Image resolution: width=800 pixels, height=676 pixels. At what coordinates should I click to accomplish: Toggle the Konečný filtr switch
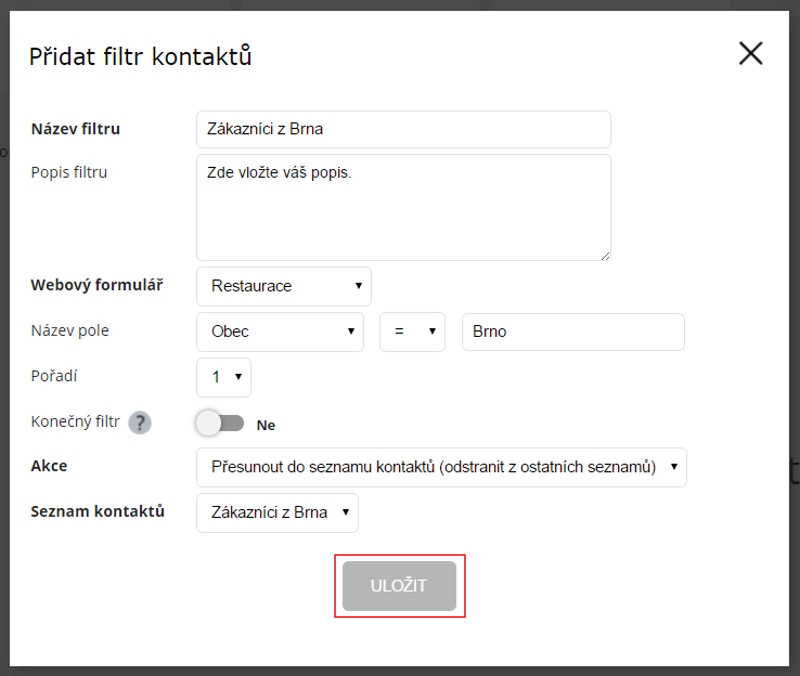point(220,423)
